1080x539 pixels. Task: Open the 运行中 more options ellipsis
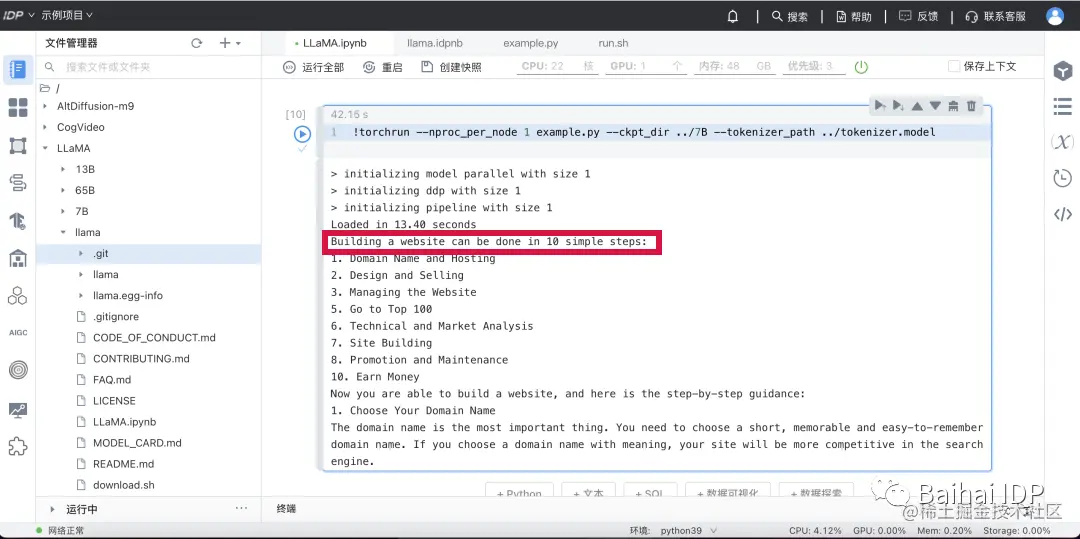click(x=241, y=508)
